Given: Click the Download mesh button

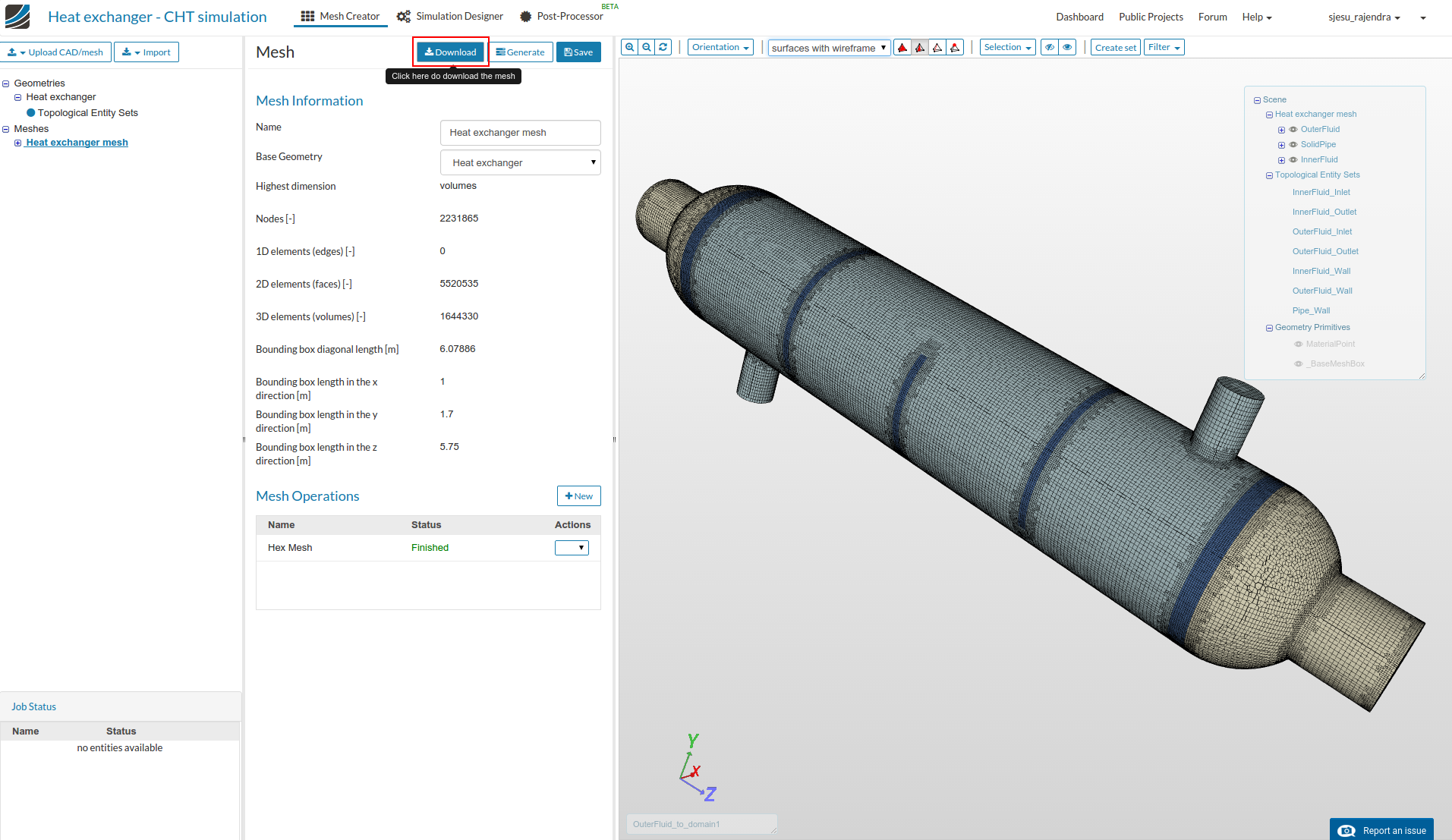Looking at the screenshot, I should pos(450,52).
